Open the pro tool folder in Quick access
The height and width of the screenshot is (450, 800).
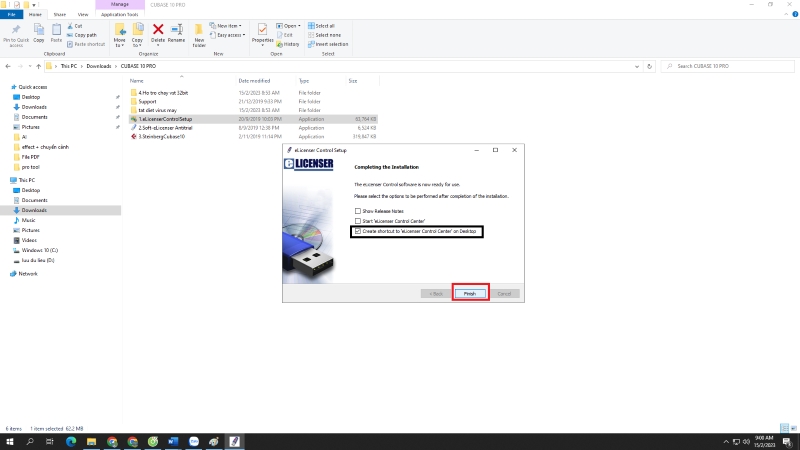[31, 167]
